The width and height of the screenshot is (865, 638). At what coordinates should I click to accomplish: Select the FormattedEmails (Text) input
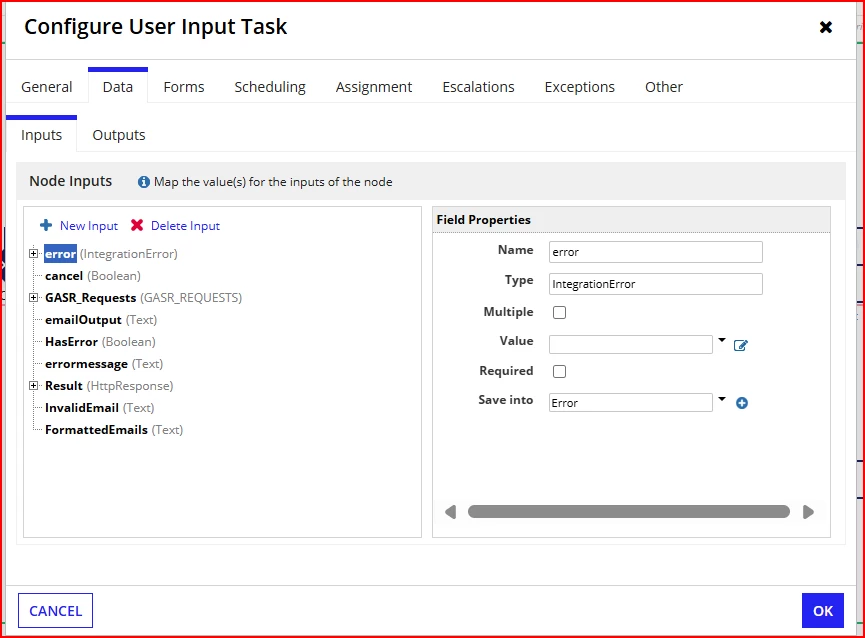pyautogui.click(x=114, y=430)
